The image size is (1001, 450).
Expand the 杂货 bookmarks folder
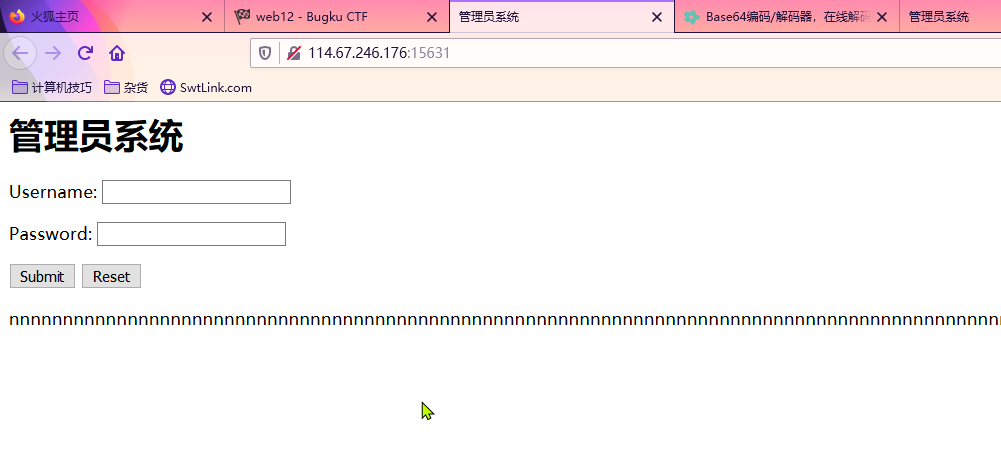click(126, 87)
